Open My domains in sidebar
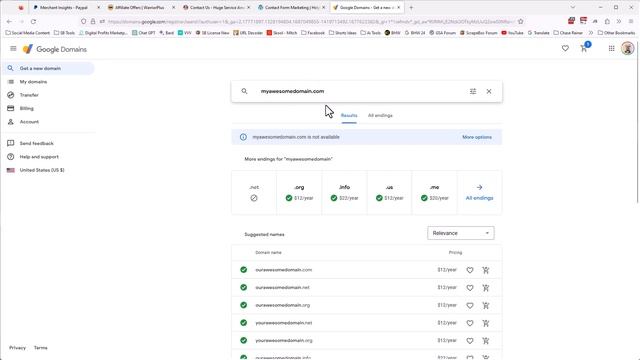Screen dimensions: 640x360 (x=33, y=82)
